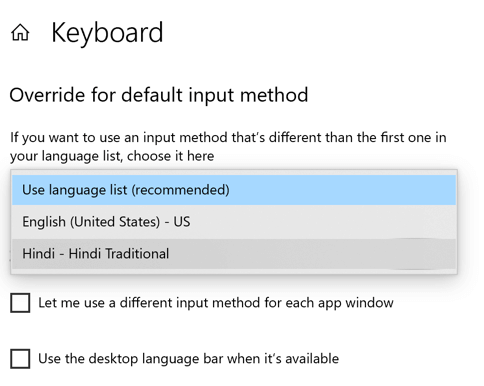
Task: Choose 'English (United States) - US' input method
Action: pos(234,222)
